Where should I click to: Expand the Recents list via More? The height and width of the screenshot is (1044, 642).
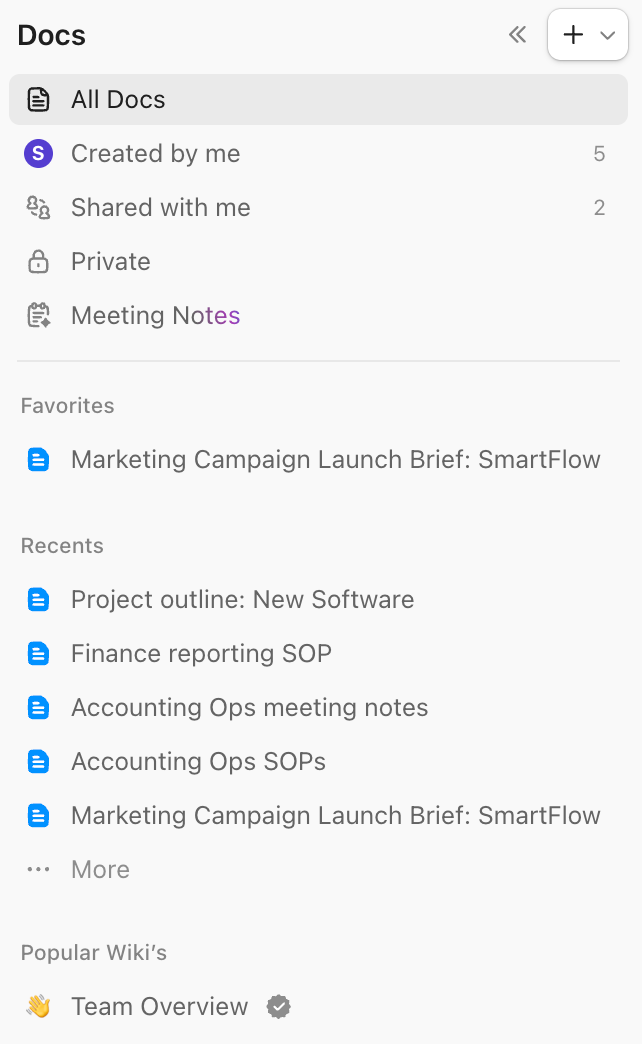[x=100, y=869]
